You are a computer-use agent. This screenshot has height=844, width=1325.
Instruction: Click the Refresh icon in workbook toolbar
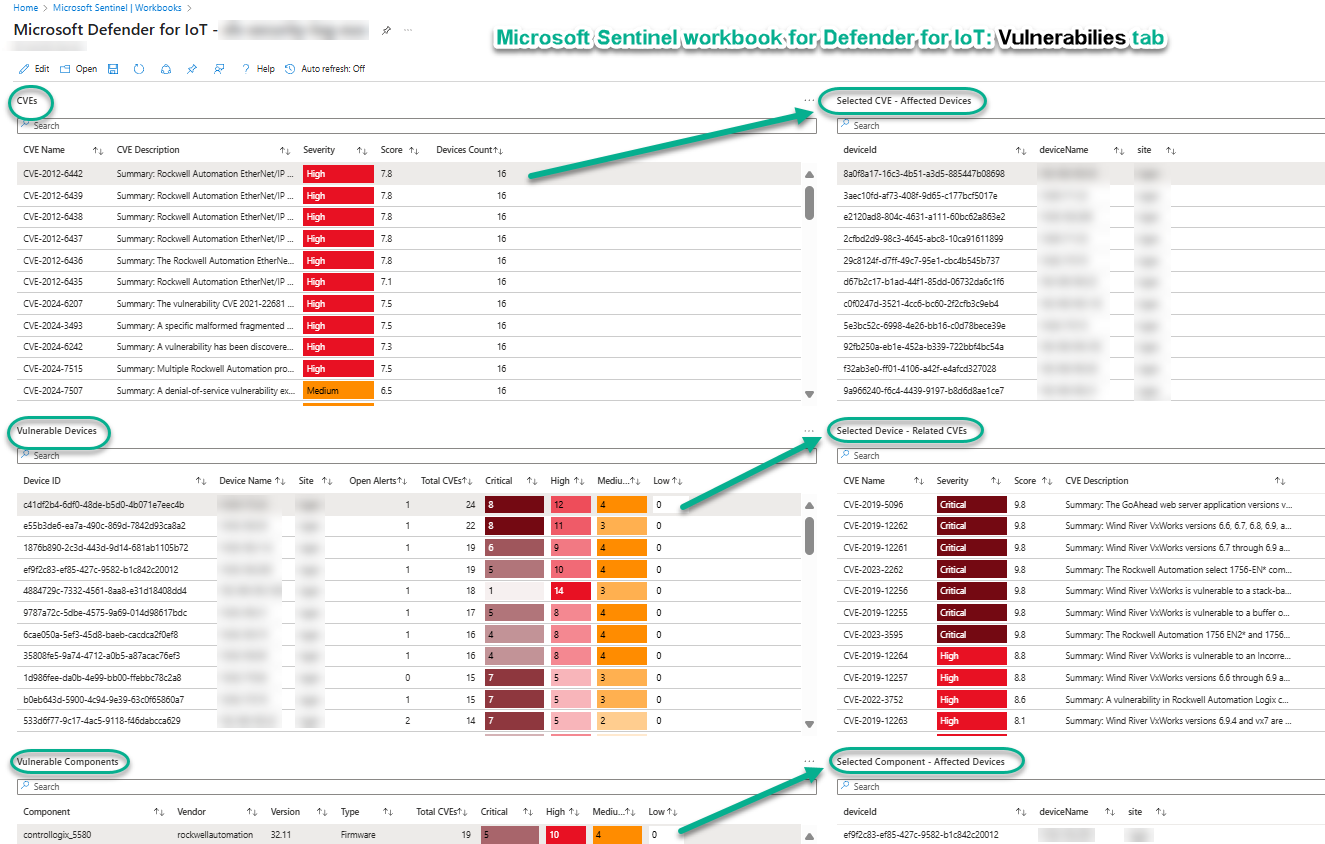[139, 69]
